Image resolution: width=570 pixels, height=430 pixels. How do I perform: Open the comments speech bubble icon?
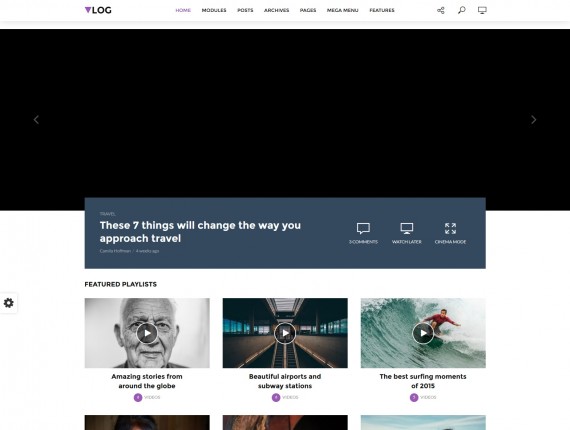coord(363,228)
